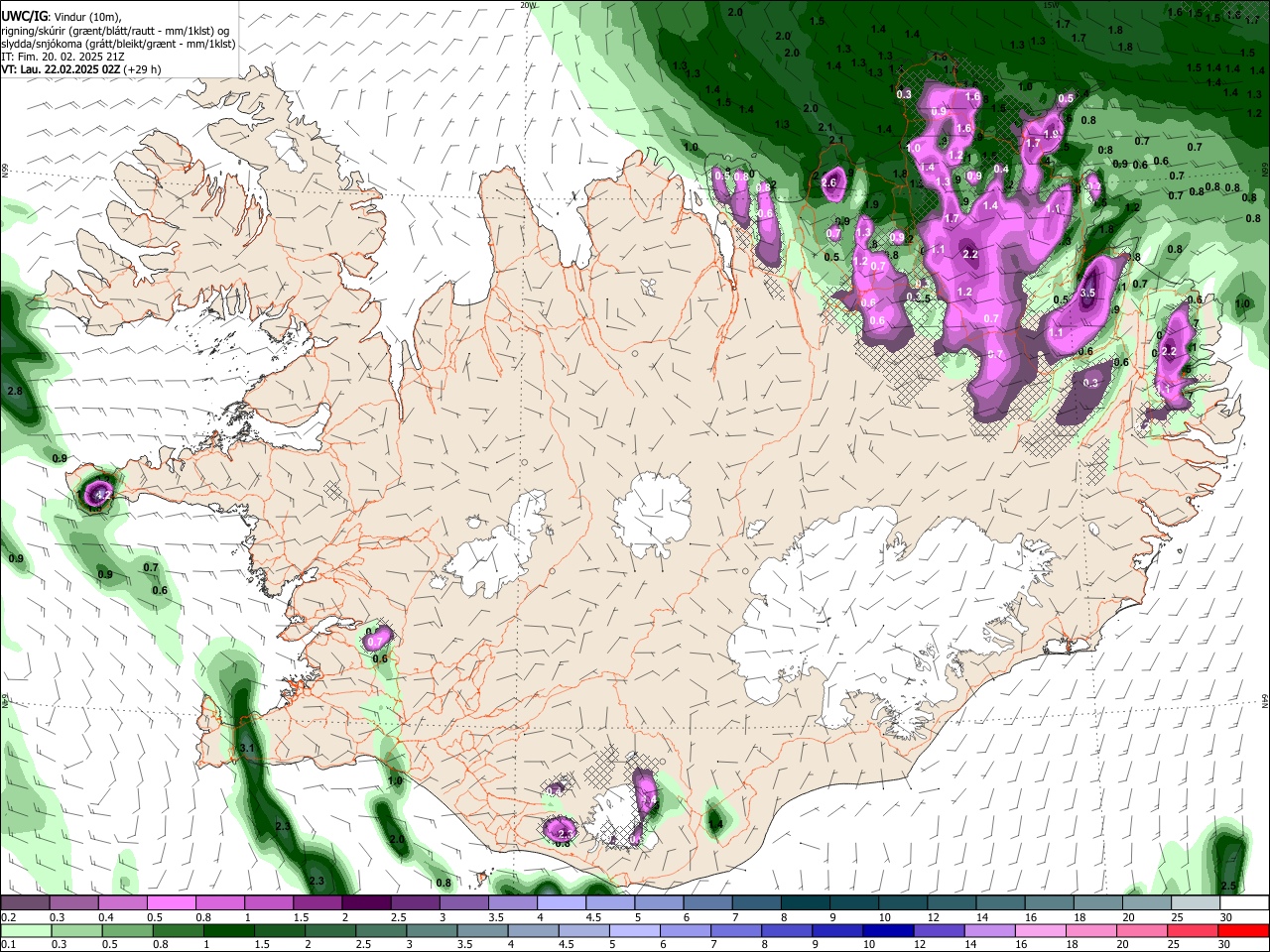
Task: Click the '3.1' value on the southwest peninsula
Action: pos(247,747)
